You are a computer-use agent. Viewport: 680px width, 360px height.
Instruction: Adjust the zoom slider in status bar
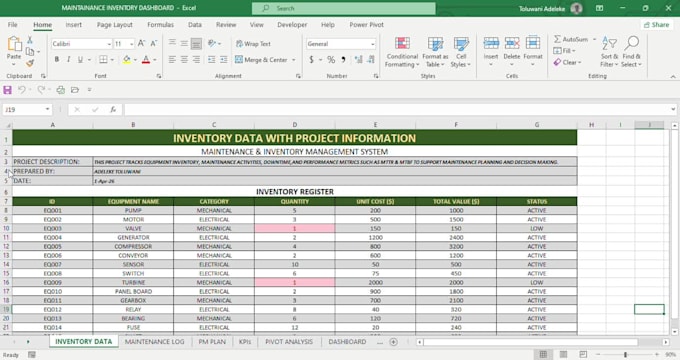coord(625,355)
